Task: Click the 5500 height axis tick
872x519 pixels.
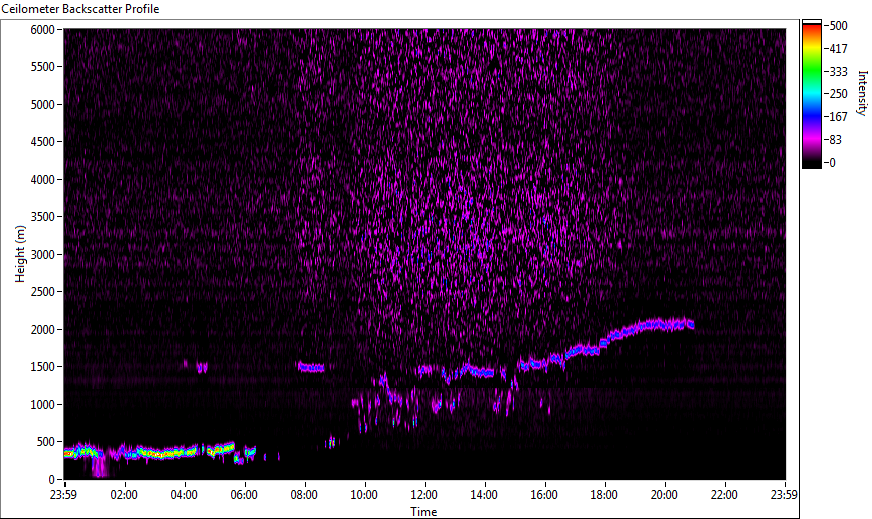Action: coord(43,67)
